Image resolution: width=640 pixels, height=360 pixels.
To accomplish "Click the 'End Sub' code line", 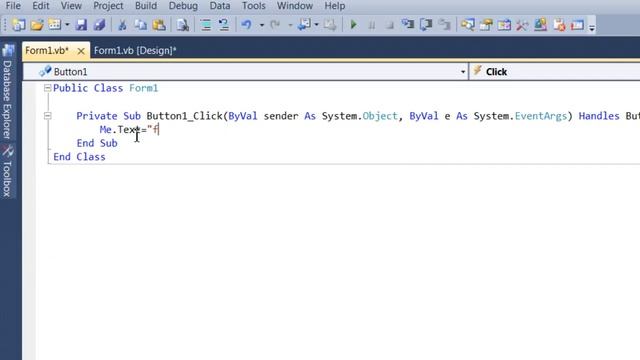I will [x=97, y=143].
